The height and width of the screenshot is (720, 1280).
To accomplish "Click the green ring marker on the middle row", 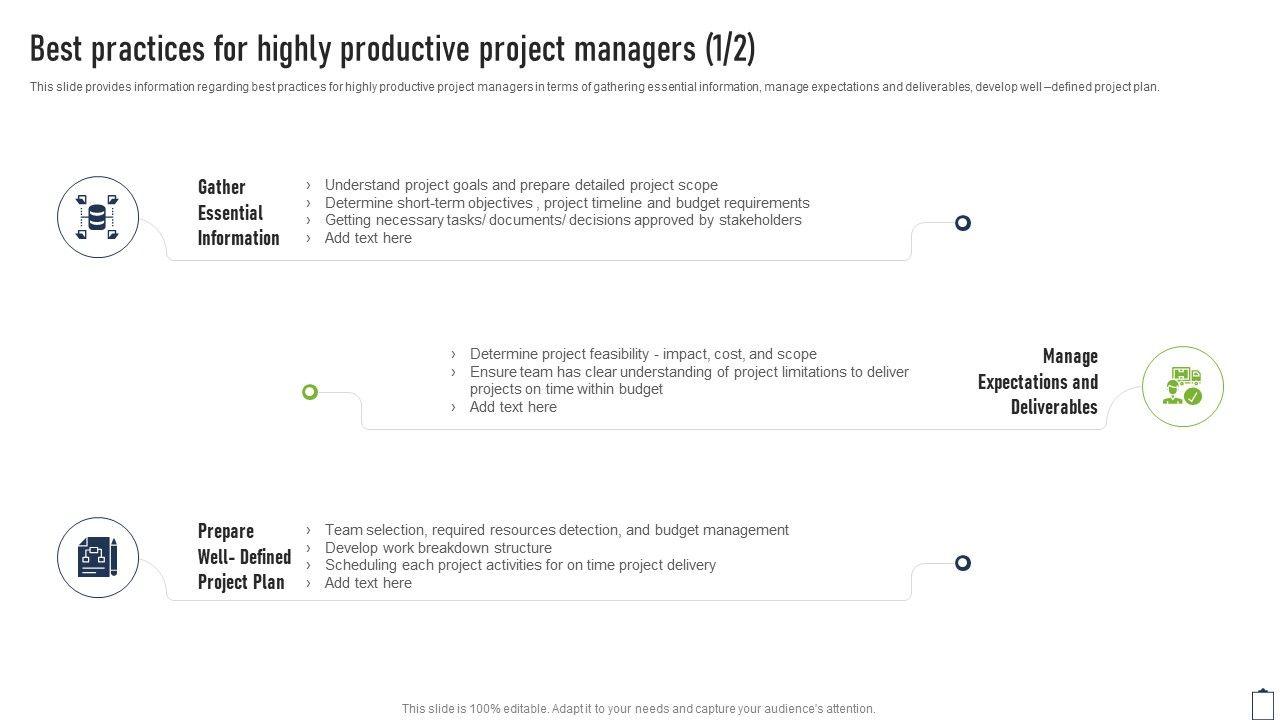I will point(310,392).
